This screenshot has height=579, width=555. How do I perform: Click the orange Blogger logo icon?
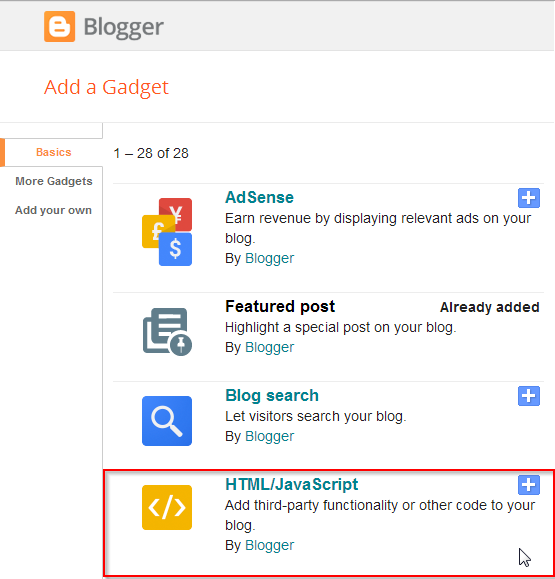[59, 26]
